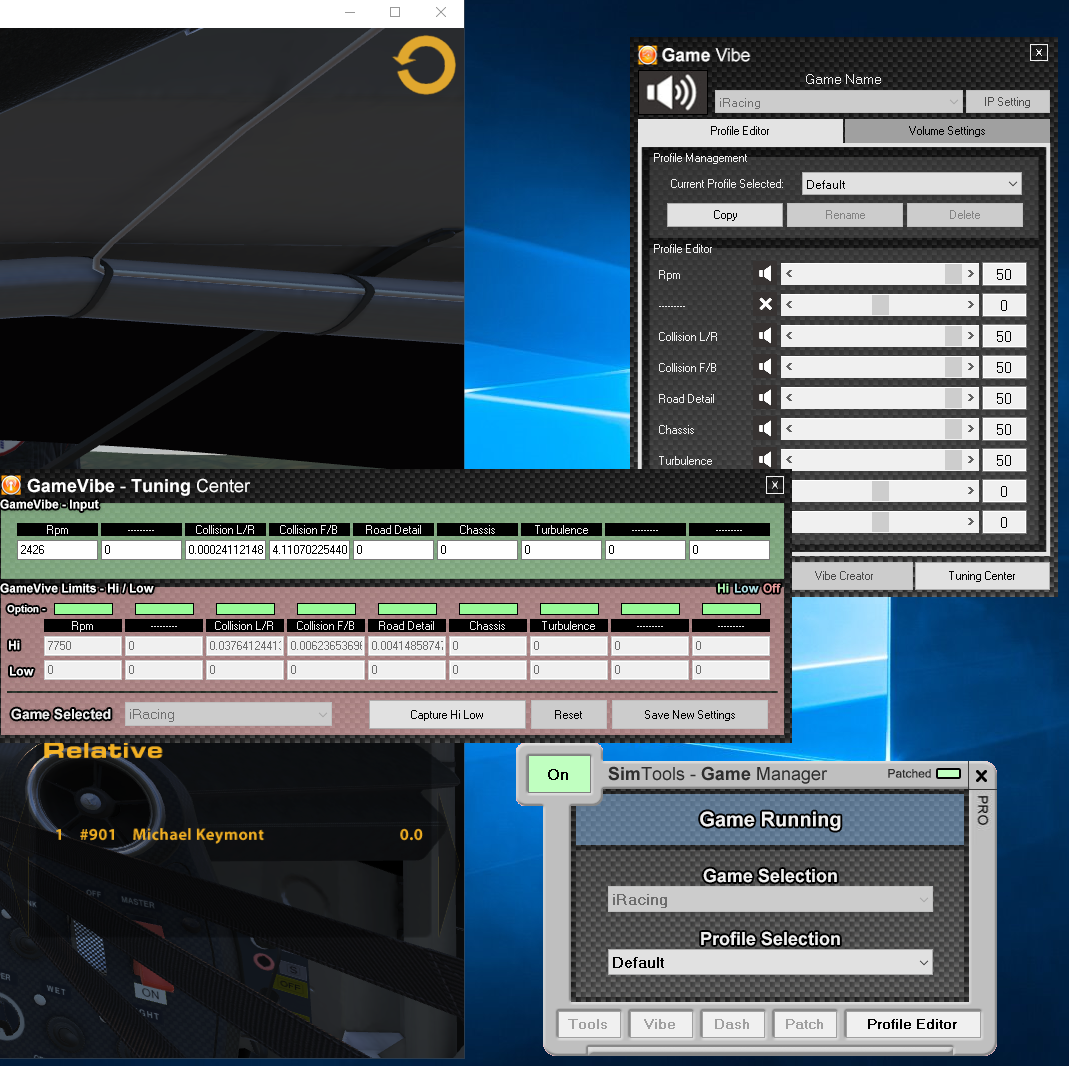Switch to the Volume Settings tab

click(947, 131)
